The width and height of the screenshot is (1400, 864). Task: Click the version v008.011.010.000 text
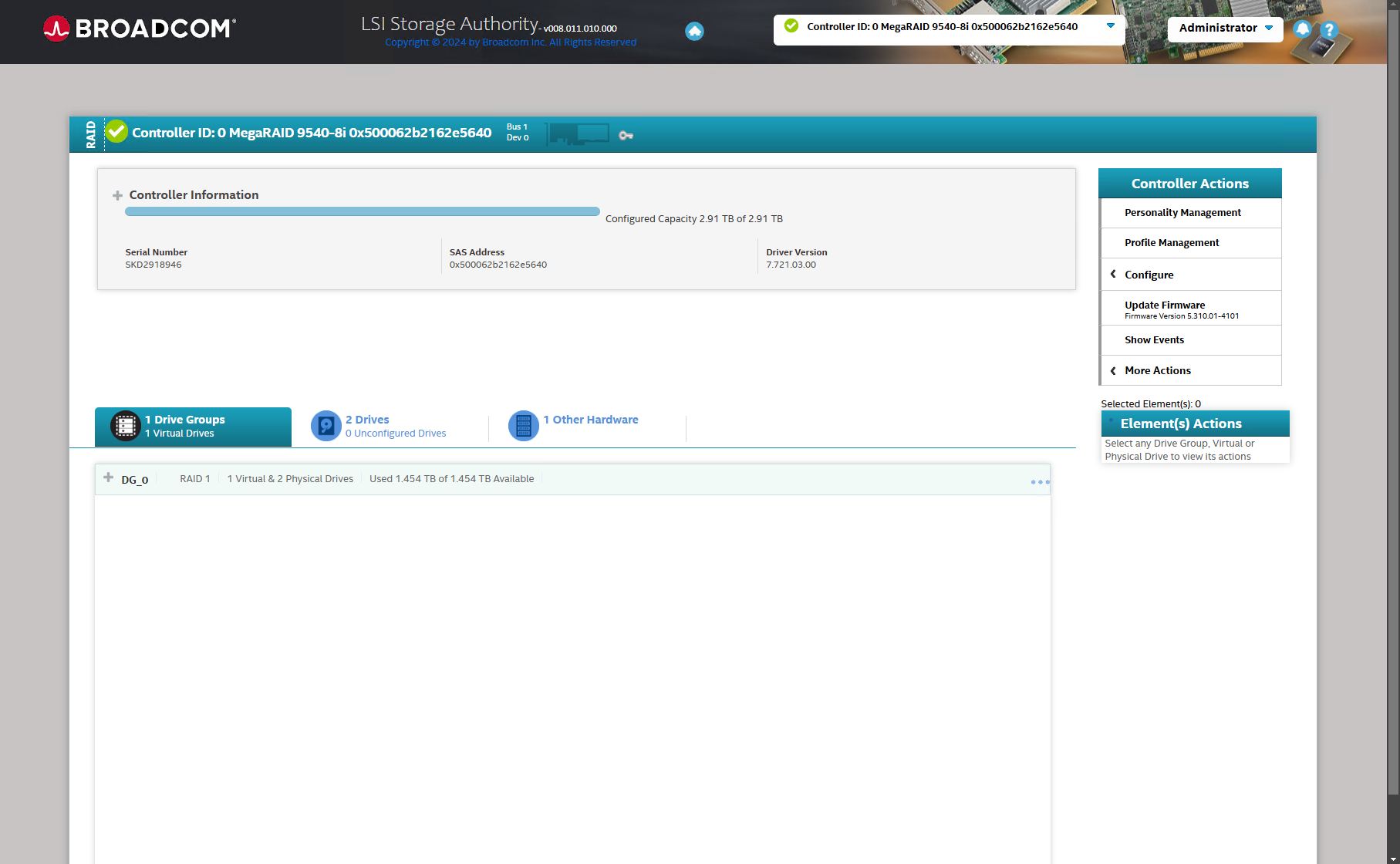pyautogui.click(x=580, y=29)
